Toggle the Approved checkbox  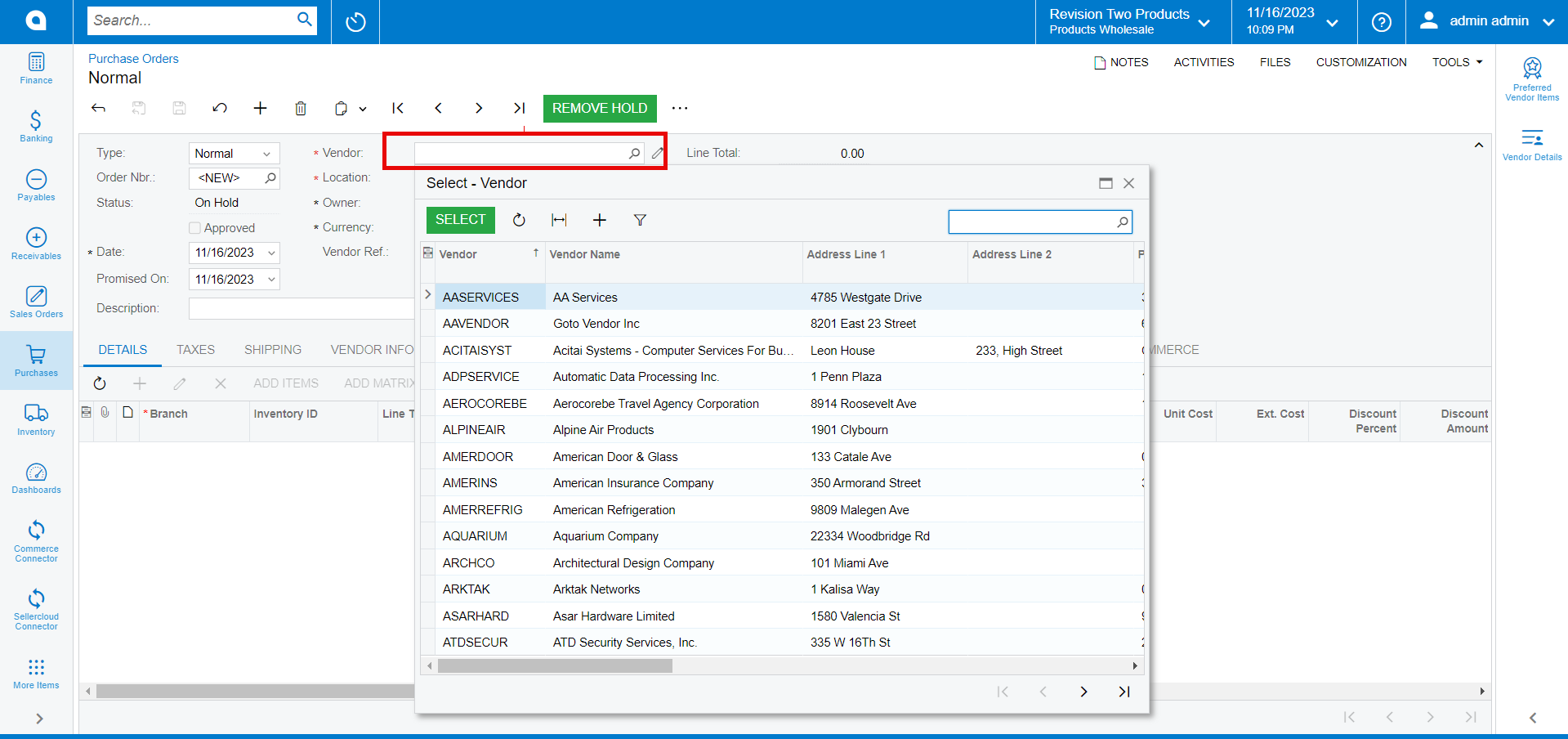click(x=194, y=228)
